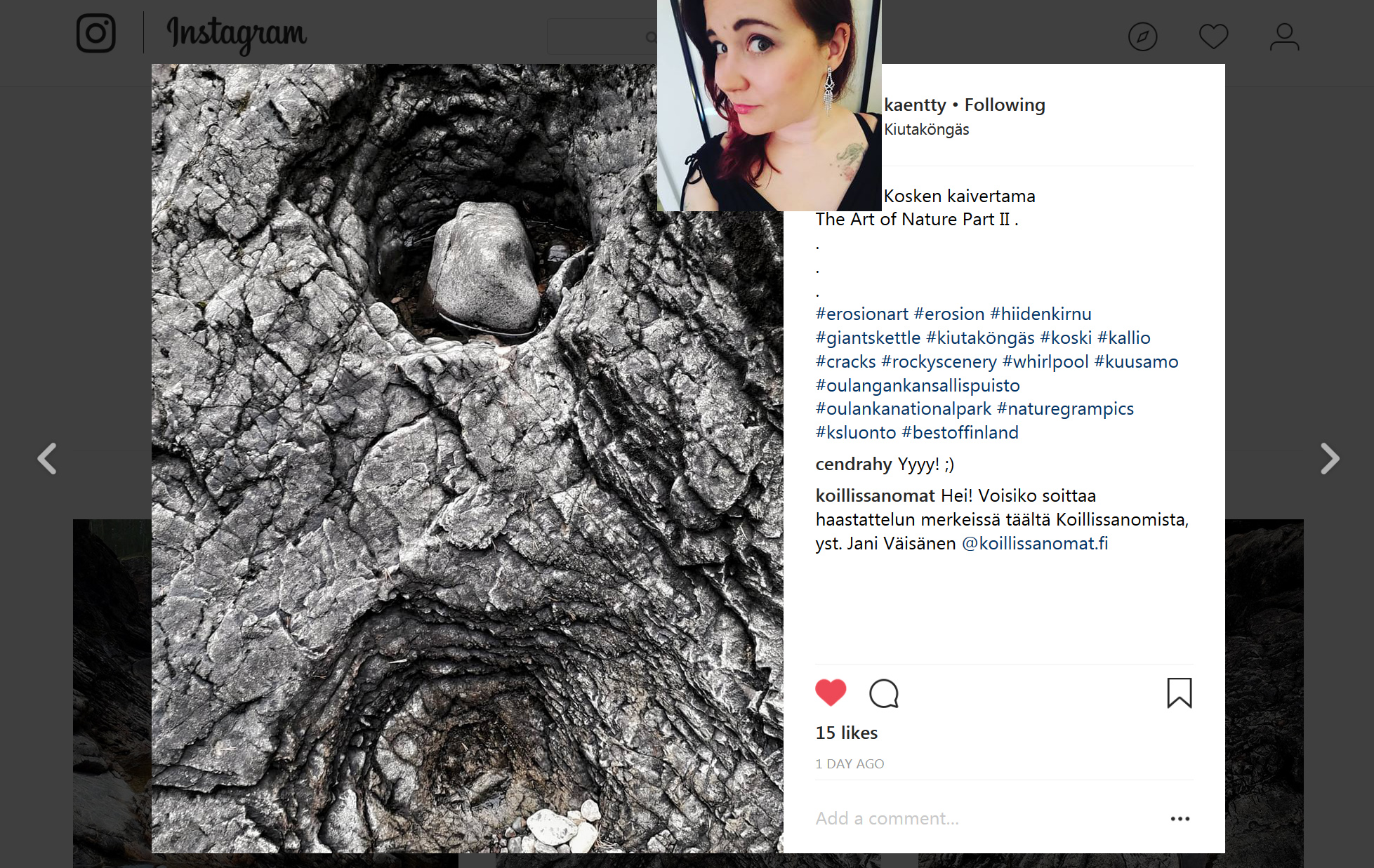This screenshot has height=868, width=1374.
Task: Open the kaentty username link
Action: tap(915, 105)
